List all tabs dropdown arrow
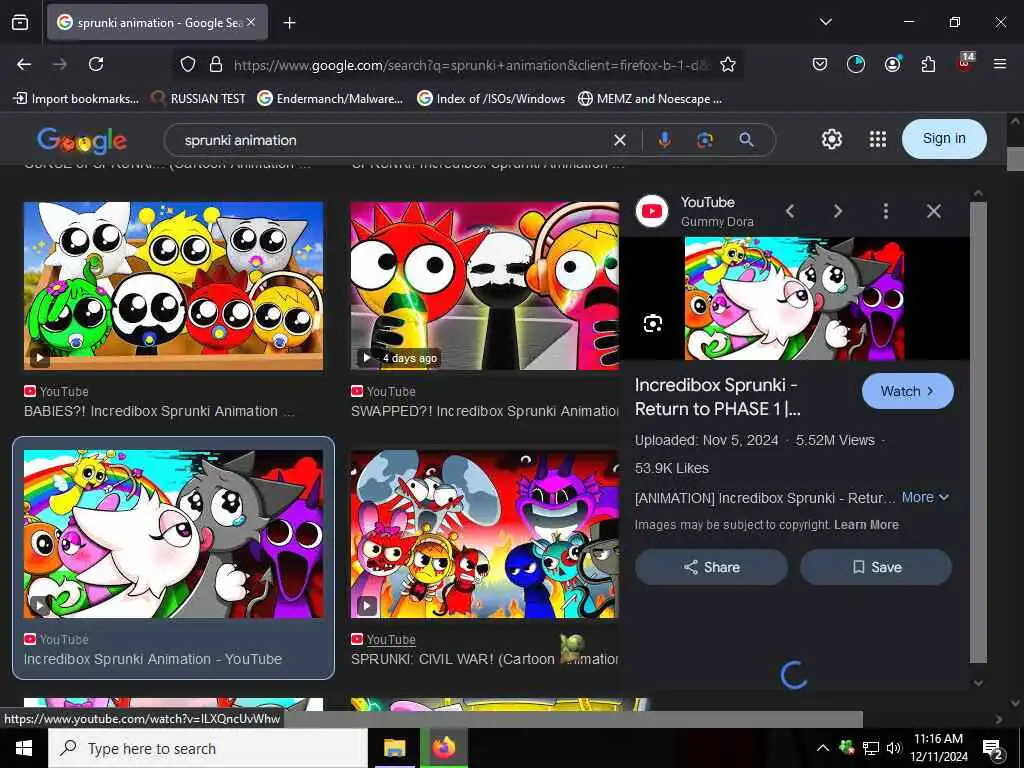1024x768 pixels. pos(825,22)
